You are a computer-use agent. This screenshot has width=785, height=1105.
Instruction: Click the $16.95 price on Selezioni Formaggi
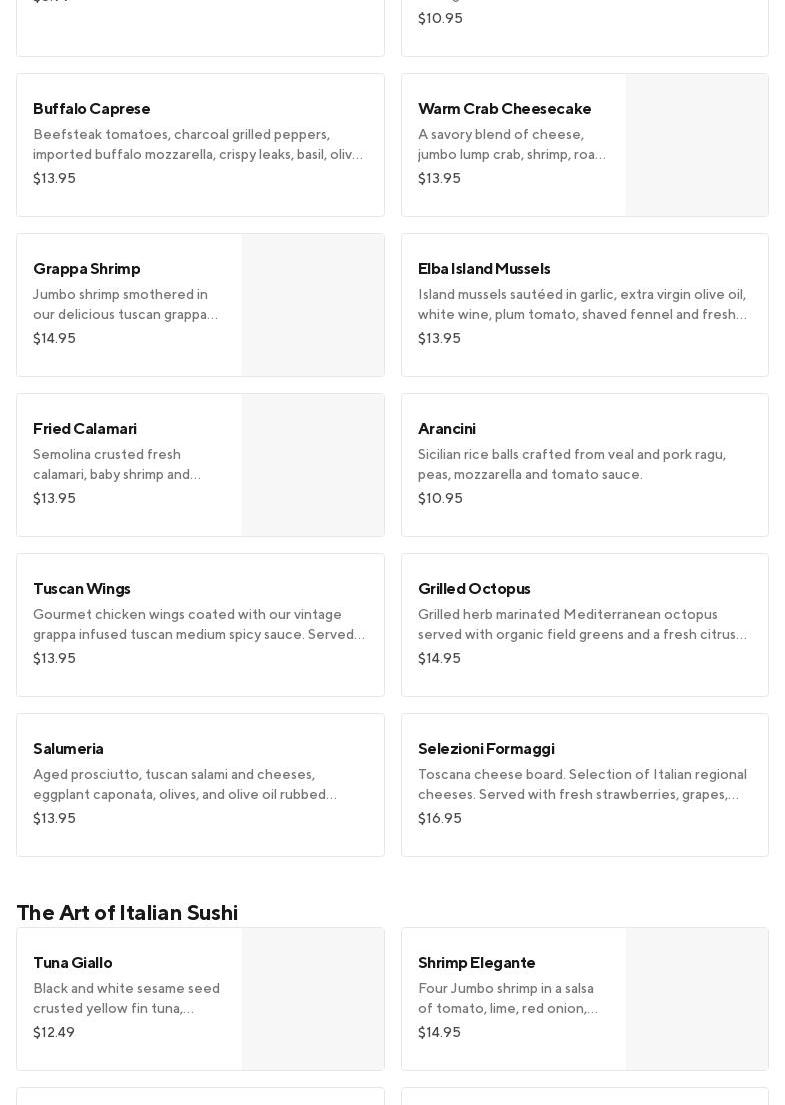point(440,818)
